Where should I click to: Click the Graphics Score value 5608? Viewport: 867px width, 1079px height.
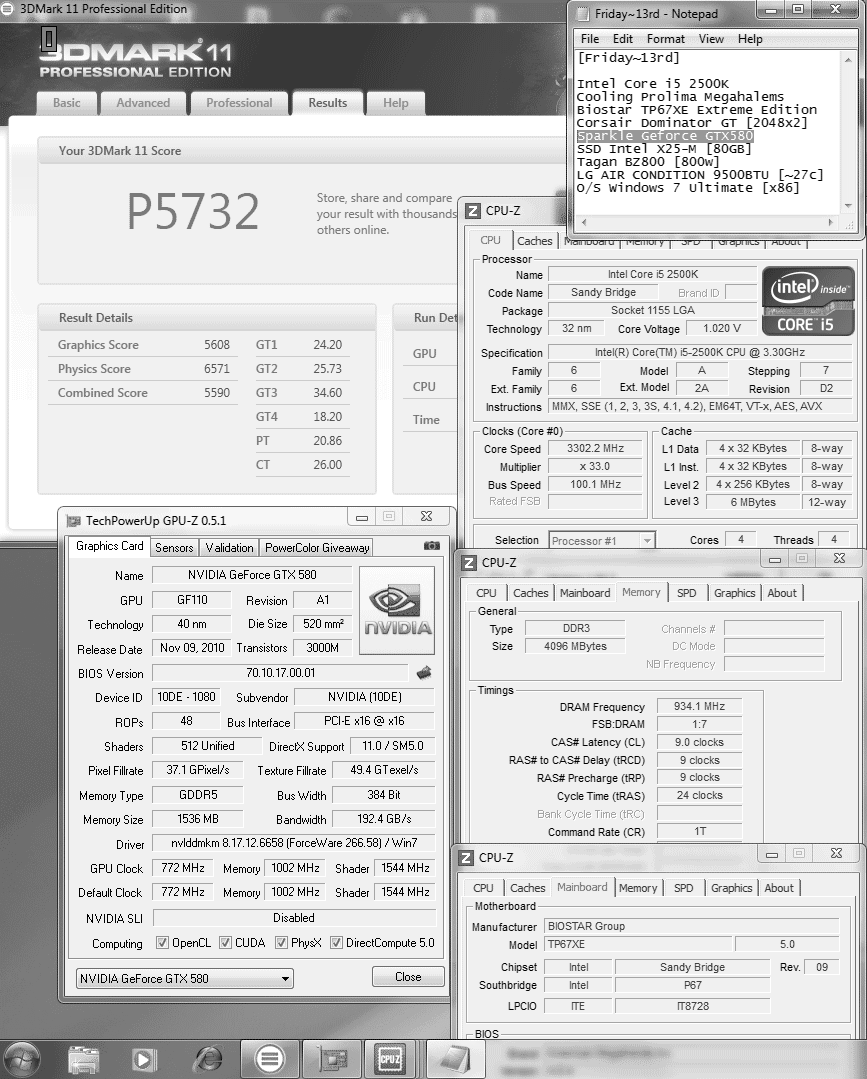click(217, 345)
